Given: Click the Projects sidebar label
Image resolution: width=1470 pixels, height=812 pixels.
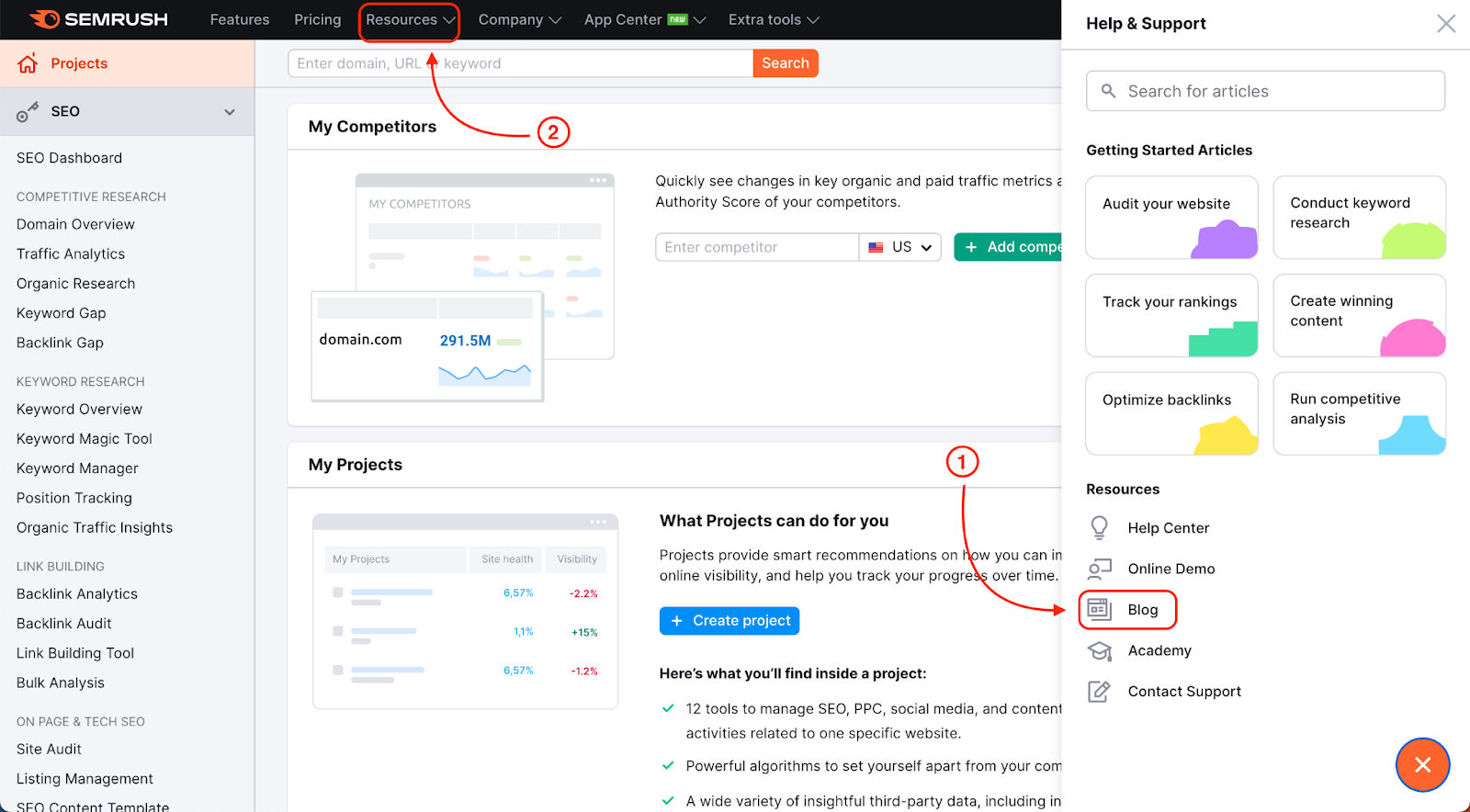Looking at the screenshot, I should 79,63.
